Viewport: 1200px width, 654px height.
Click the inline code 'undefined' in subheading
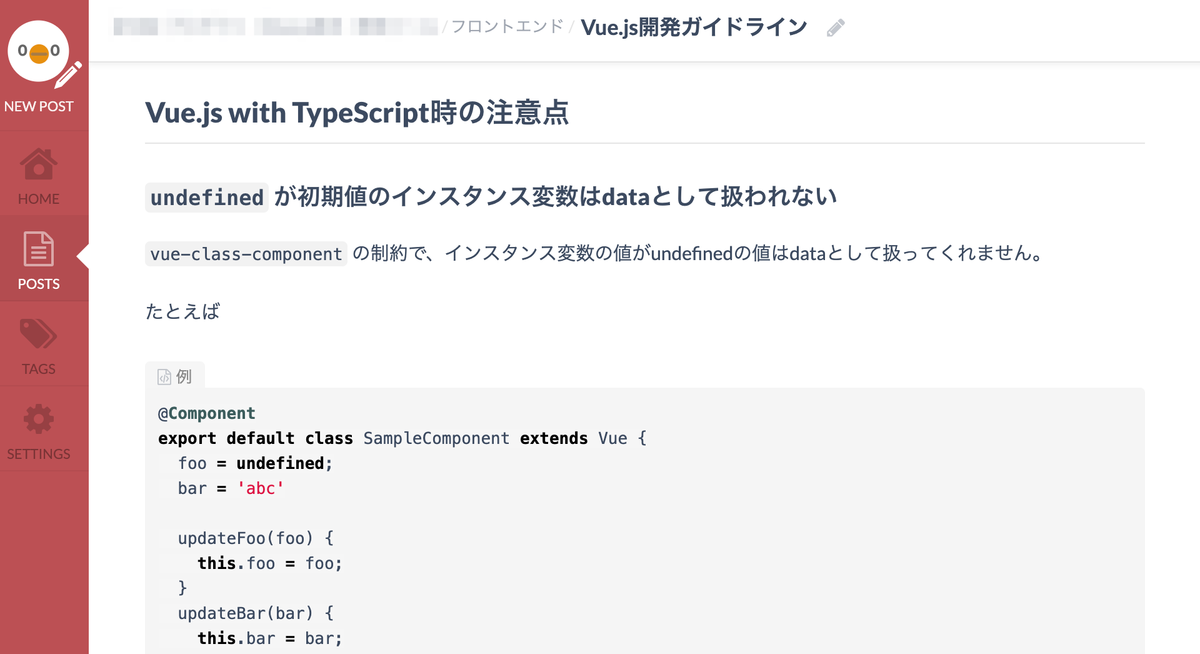coord(207,198)
